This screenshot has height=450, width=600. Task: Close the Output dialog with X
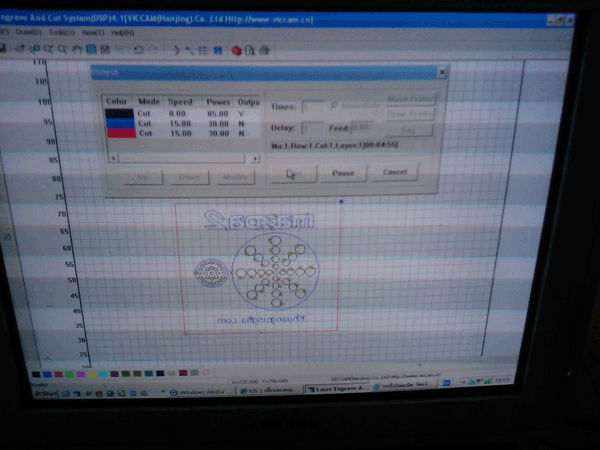pos(442,72)
